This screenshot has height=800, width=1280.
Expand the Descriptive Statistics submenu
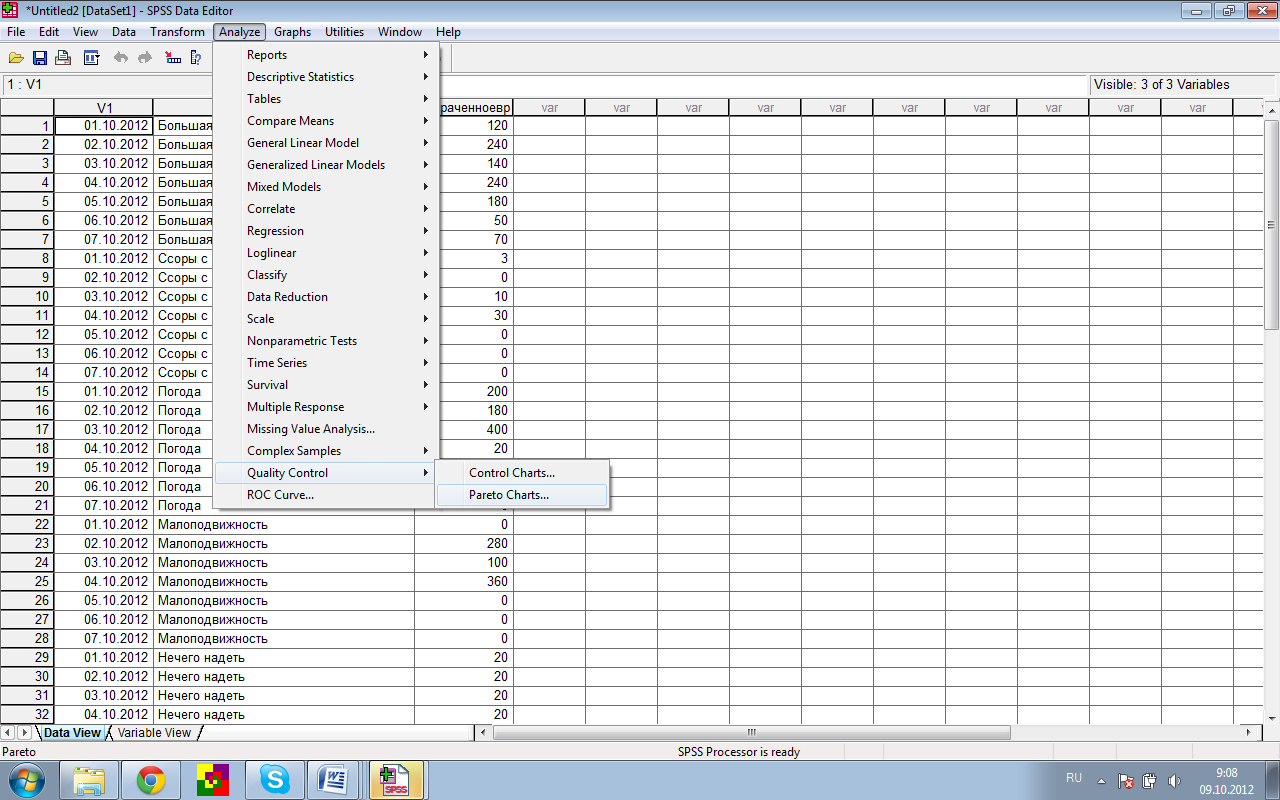(325, 77)
